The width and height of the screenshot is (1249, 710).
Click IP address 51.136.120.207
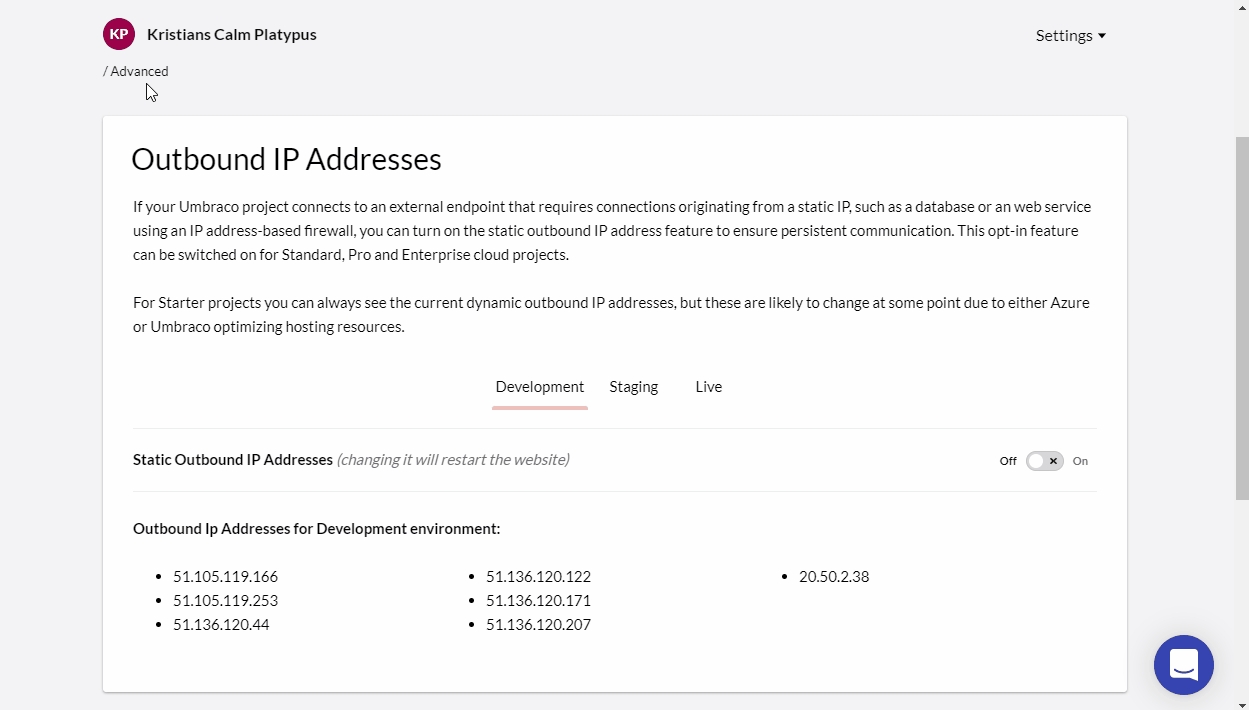coord(538,625)
